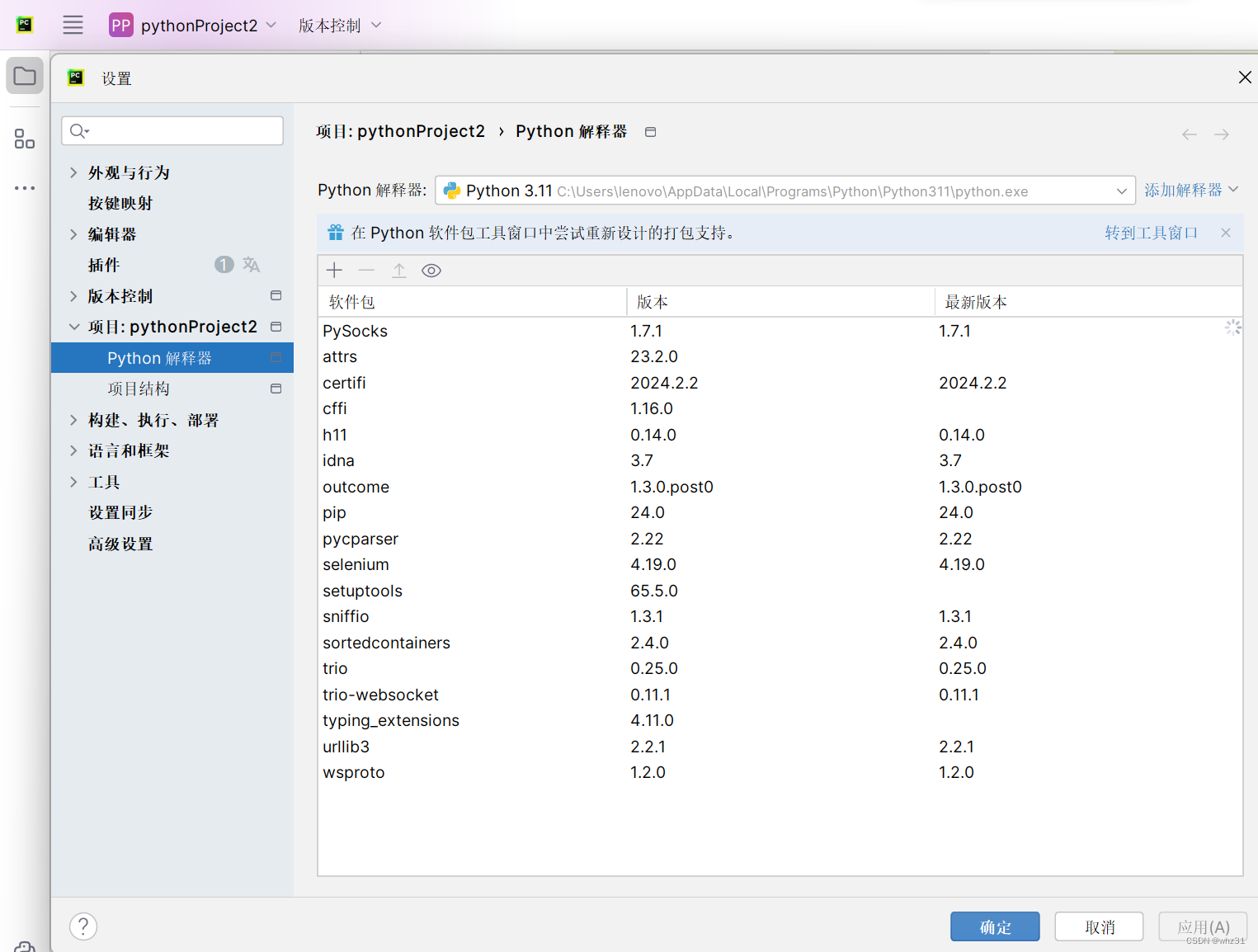Open 添加解释器 dropdown
This screenshot has height=952, width=1258.
[x=1191, y=190]
